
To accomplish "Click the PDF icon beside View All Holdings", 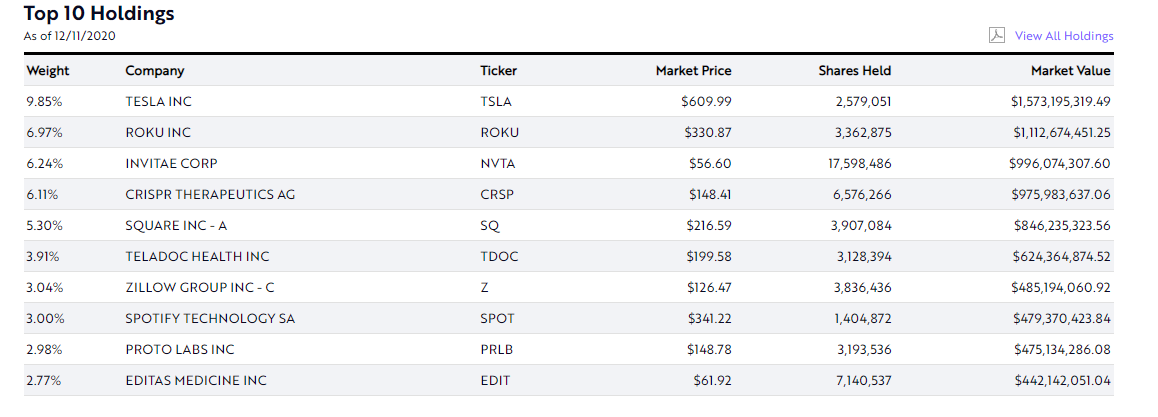I will pos(996,35).
